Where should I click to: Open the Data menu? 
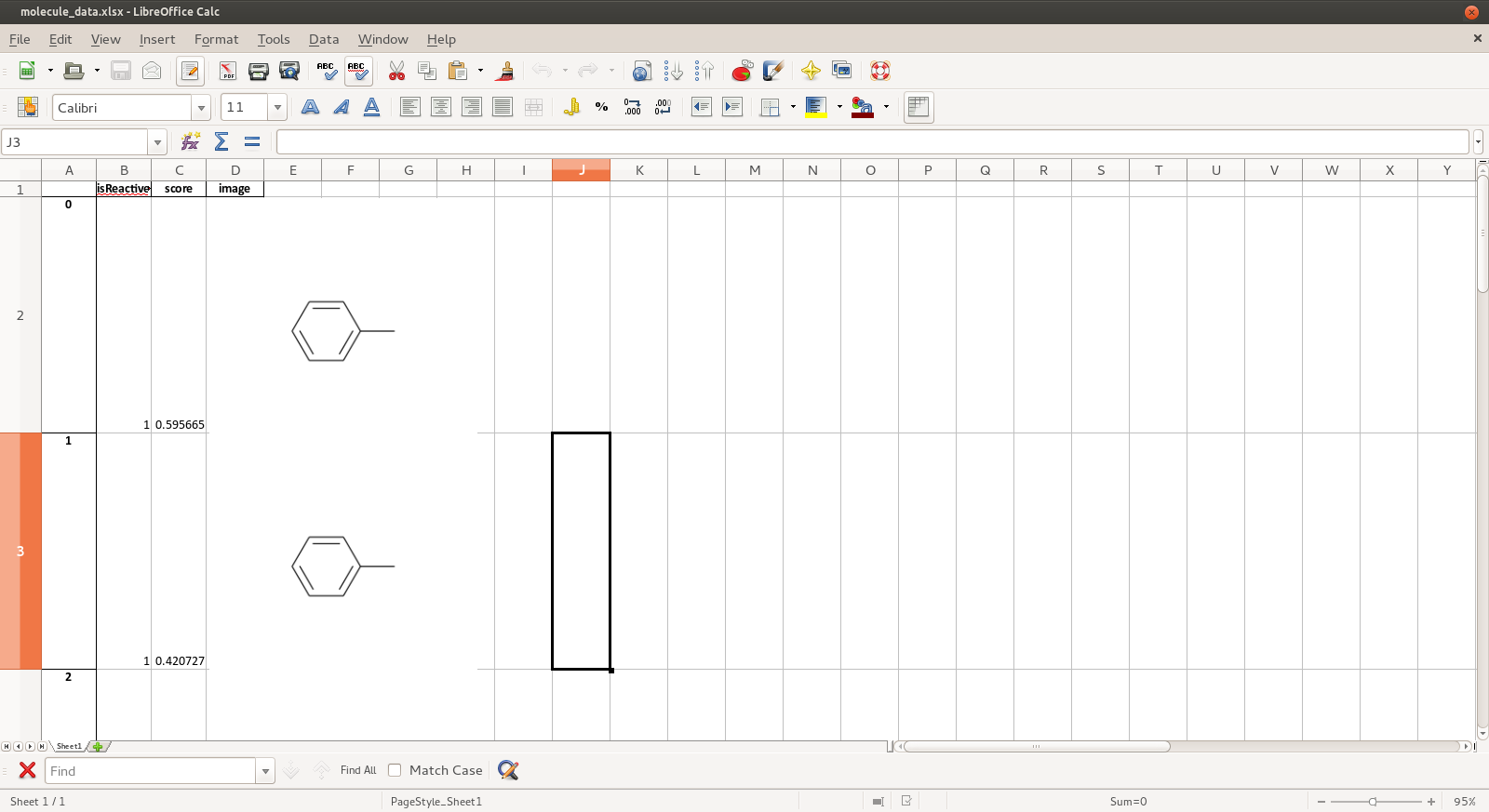tap(324, 39)
